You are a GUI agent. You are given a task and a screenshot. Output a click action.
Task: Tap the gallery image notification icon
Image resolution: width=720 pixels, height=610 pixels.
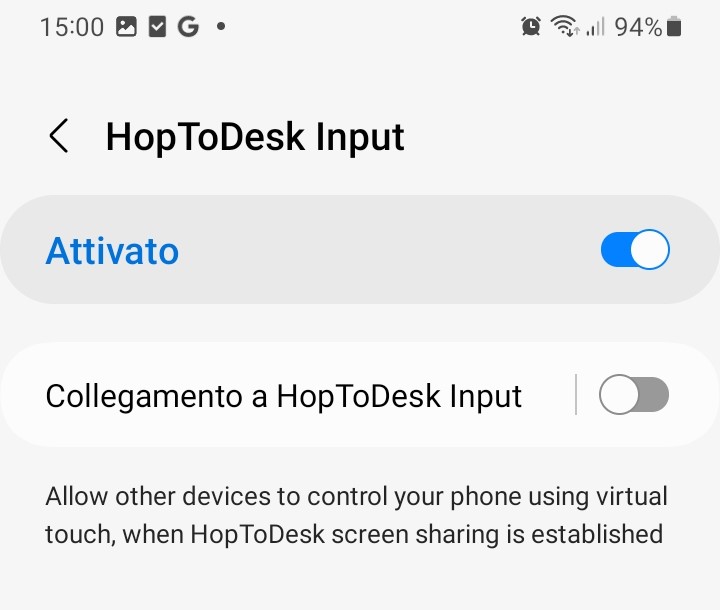126,27
